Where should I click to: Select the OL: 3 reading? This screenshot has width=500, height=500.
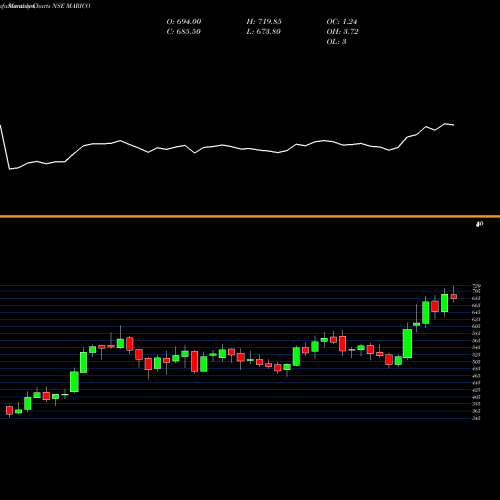tap(336, 42)
